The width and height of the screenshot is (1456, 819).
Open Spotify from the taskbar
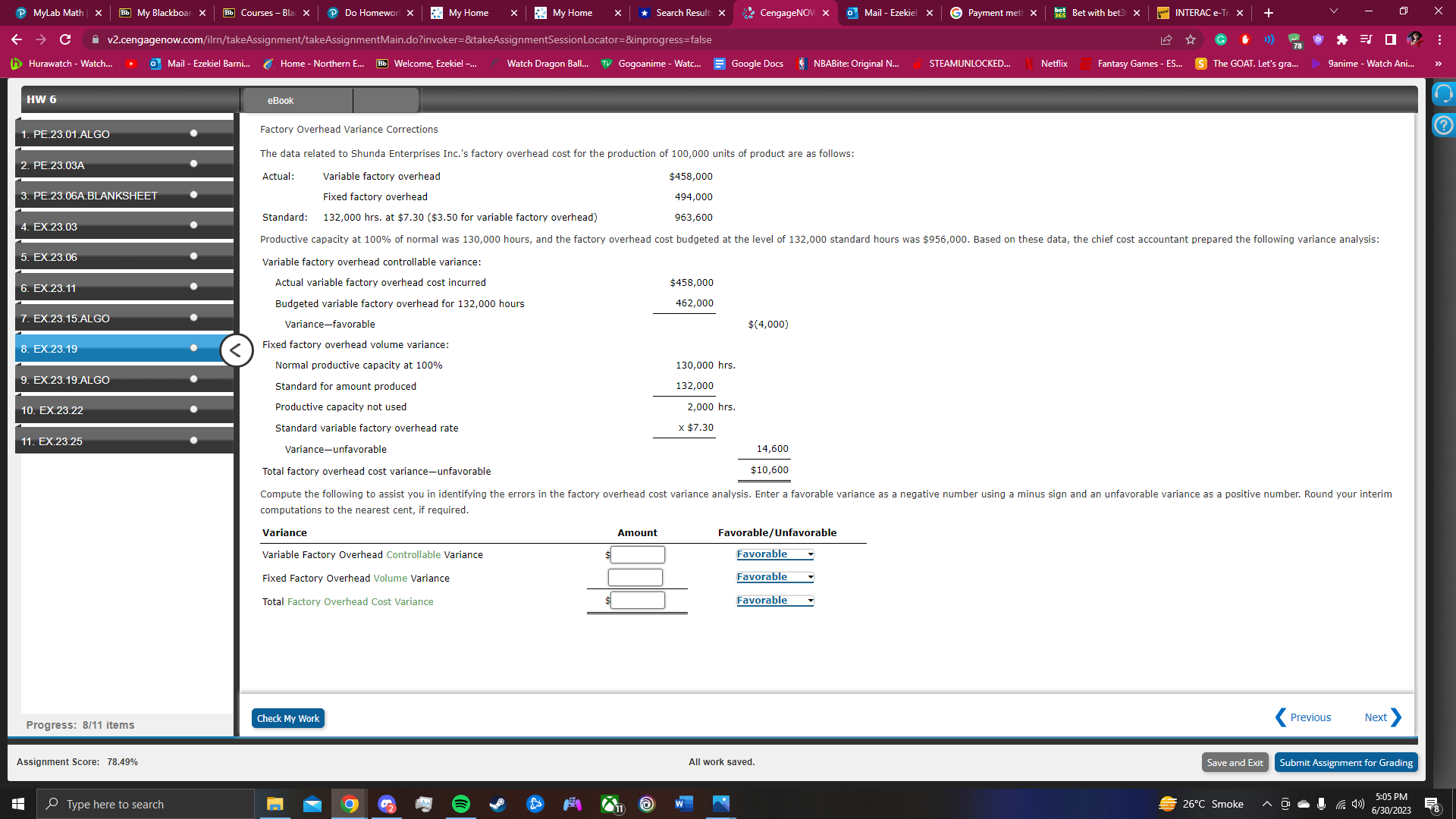[460, 804]
